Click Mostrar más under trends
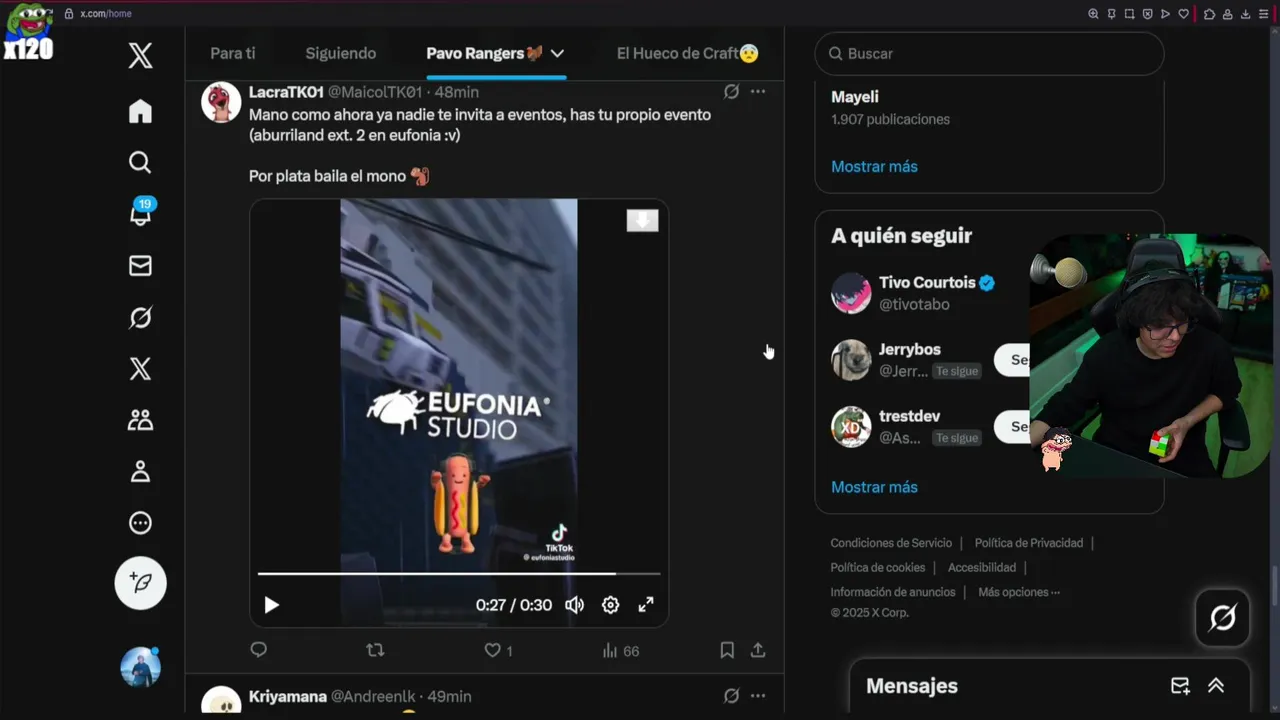Screen dimensions: 1280x720 point(874,167)
